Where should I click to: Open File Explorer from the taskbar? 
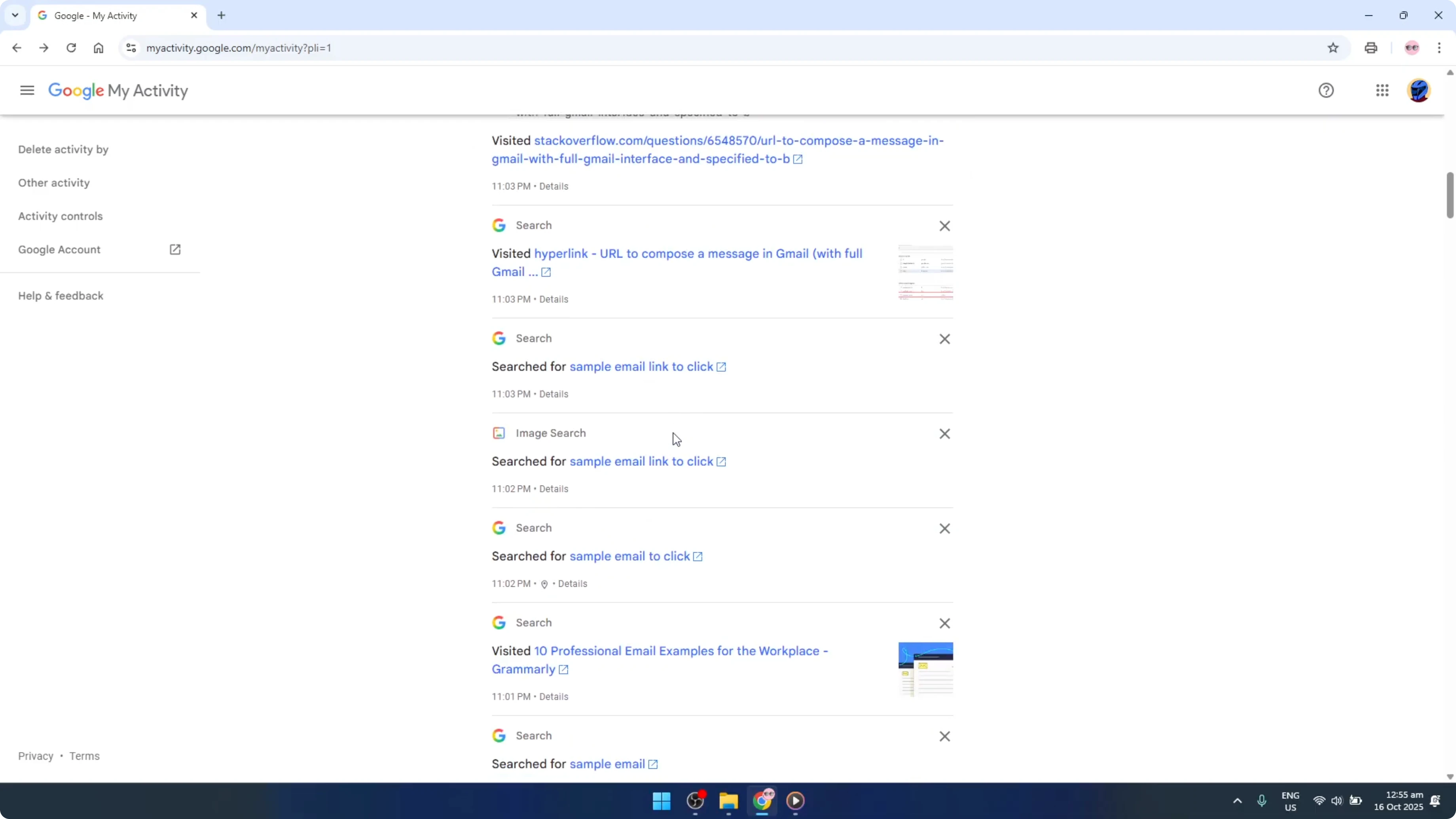[728, 801]
